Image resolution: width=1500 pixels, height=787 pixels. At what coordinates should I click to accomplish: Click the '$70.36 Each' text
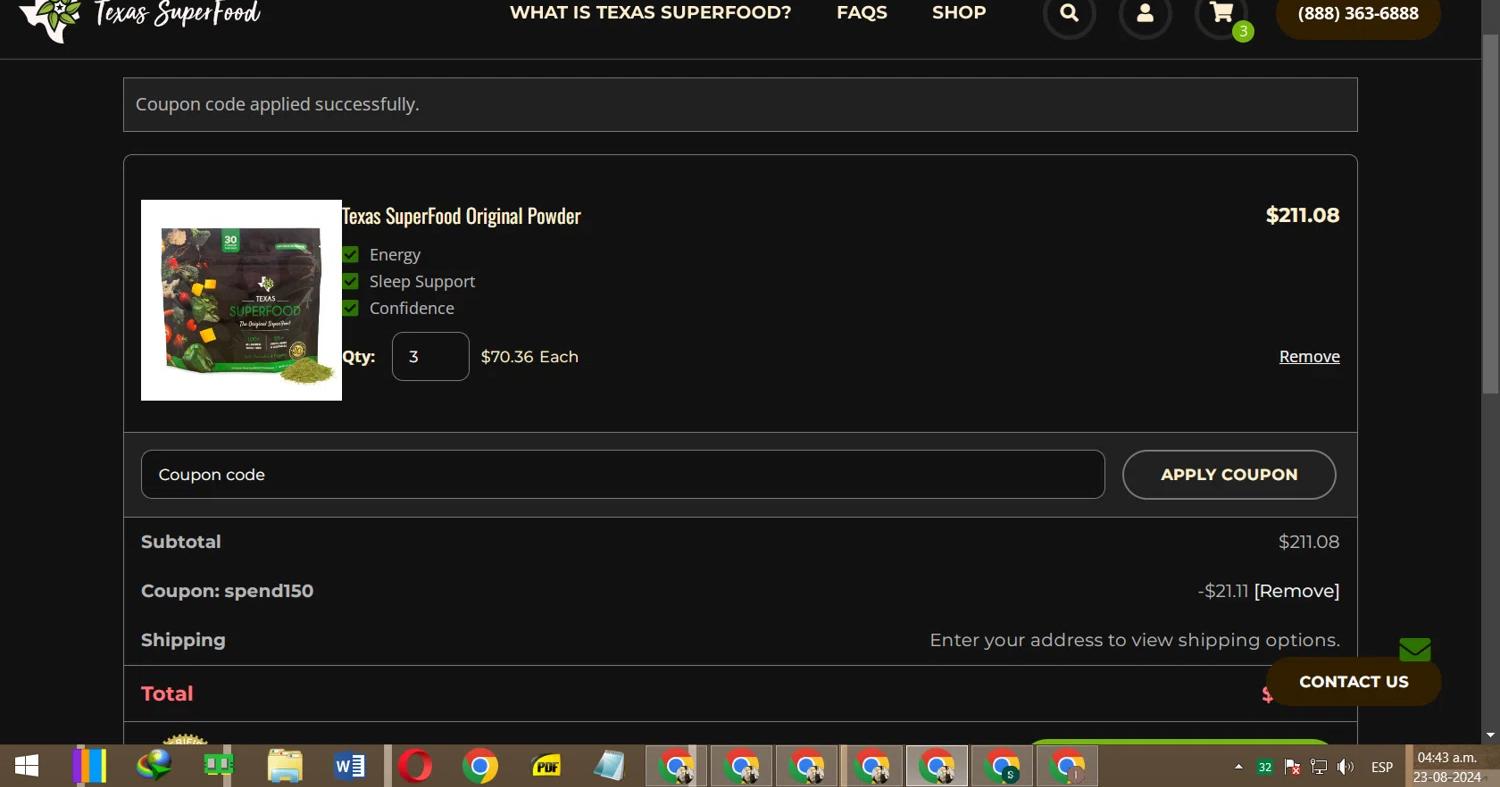tap(530, 356)
